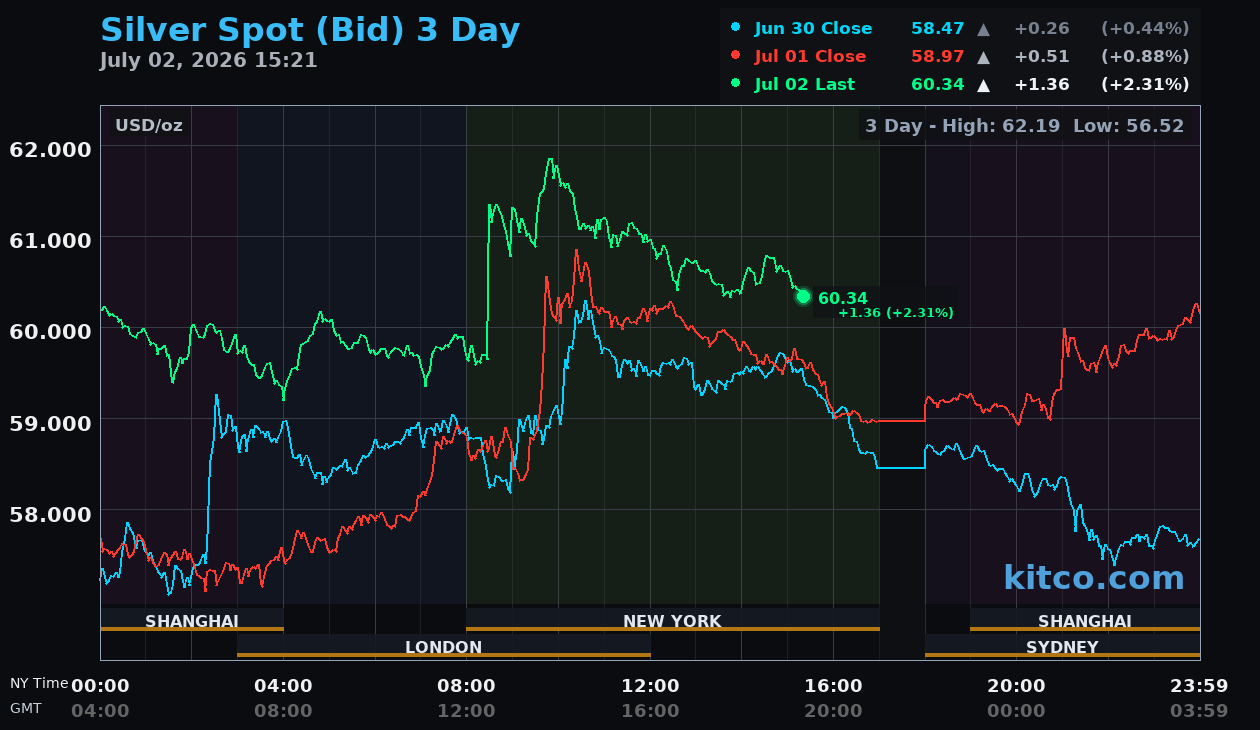Click the 3 Day High 62.19 Low 56.52 summary
Image resolution: width=1260 pixels, height=730 pixels.
click(x=1024, y=126)
